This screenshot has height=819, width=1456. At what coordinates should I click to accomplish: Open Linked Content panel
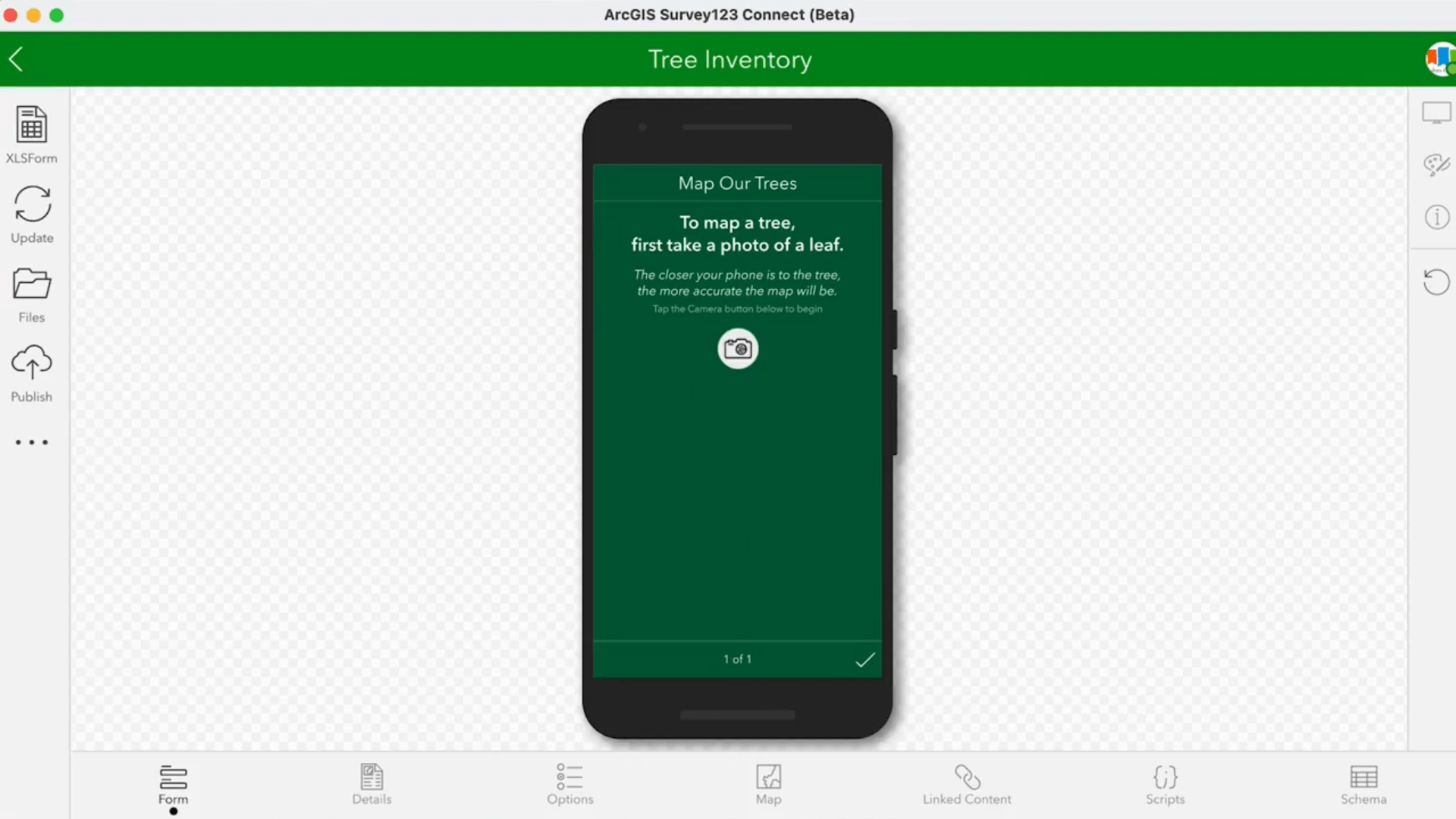pos(967,783)
